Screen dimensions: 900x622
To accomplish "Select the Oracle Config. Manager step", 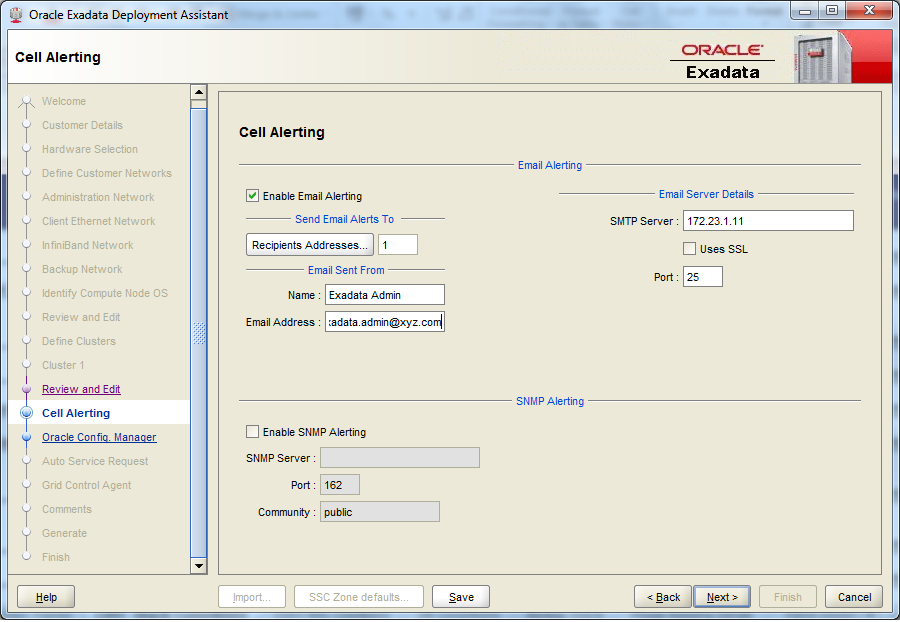I will click(99, 437).
